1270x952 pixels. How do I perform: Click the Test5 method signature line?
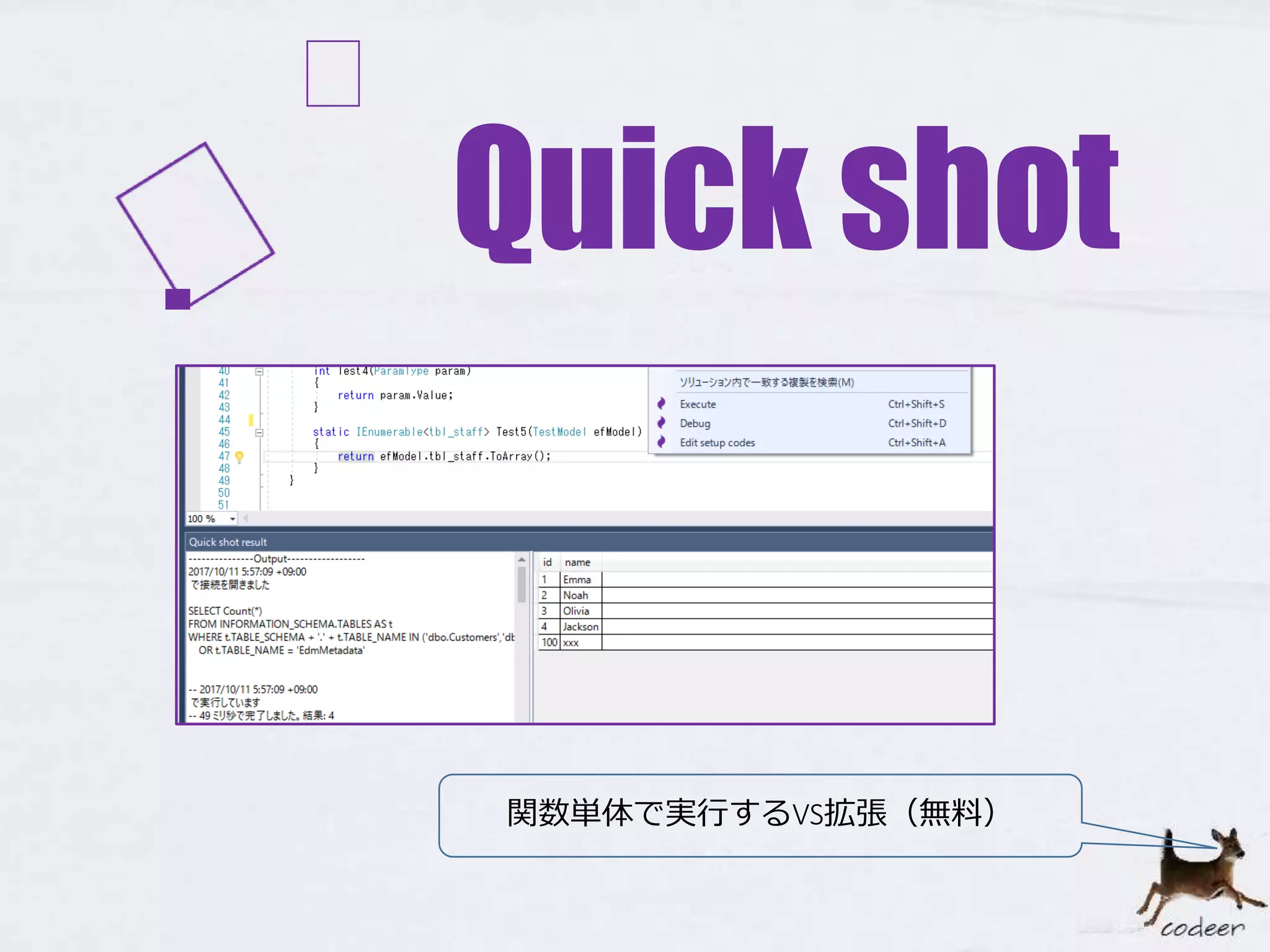coord(477,432)
